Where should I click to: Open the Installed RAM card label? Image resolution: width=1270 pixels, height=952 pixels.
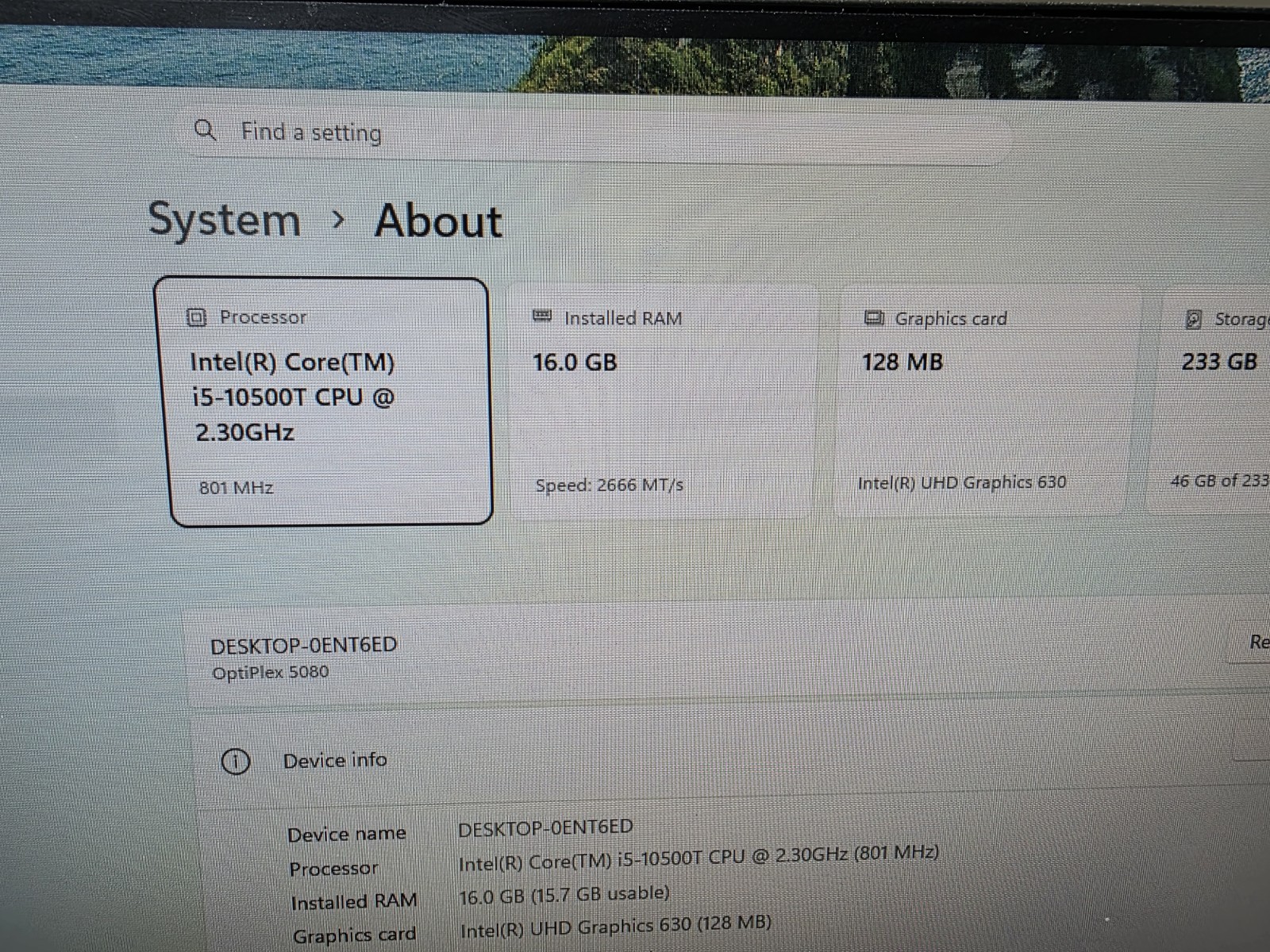point(623,318)
